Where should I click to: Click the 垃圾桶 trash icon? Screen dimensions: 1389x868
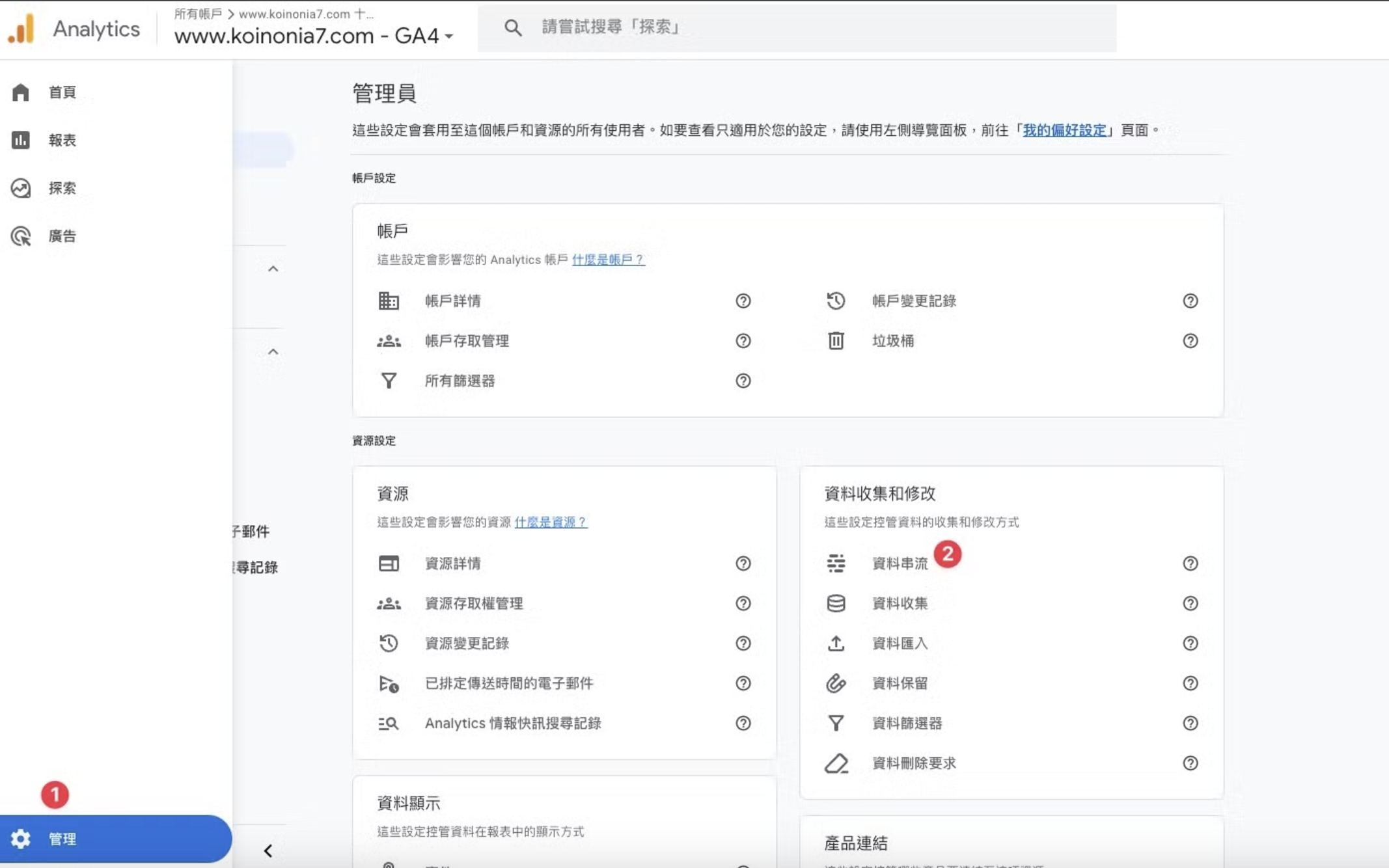click(836, 341)
